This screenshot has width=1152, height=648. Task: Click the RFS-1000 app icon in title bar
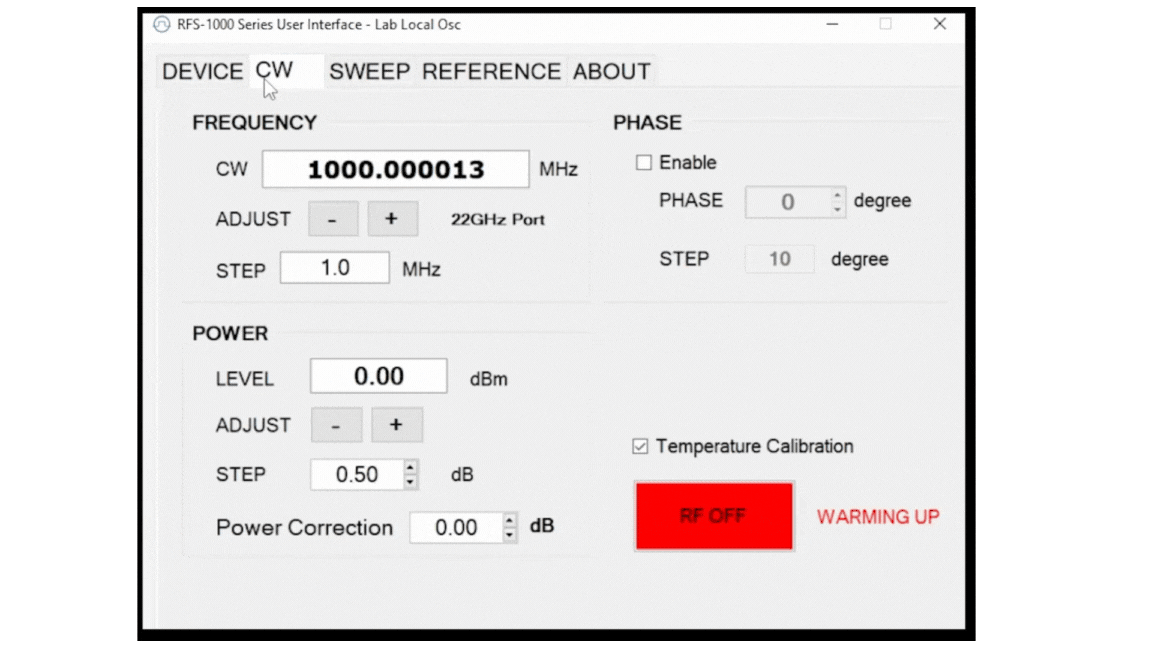161,25
